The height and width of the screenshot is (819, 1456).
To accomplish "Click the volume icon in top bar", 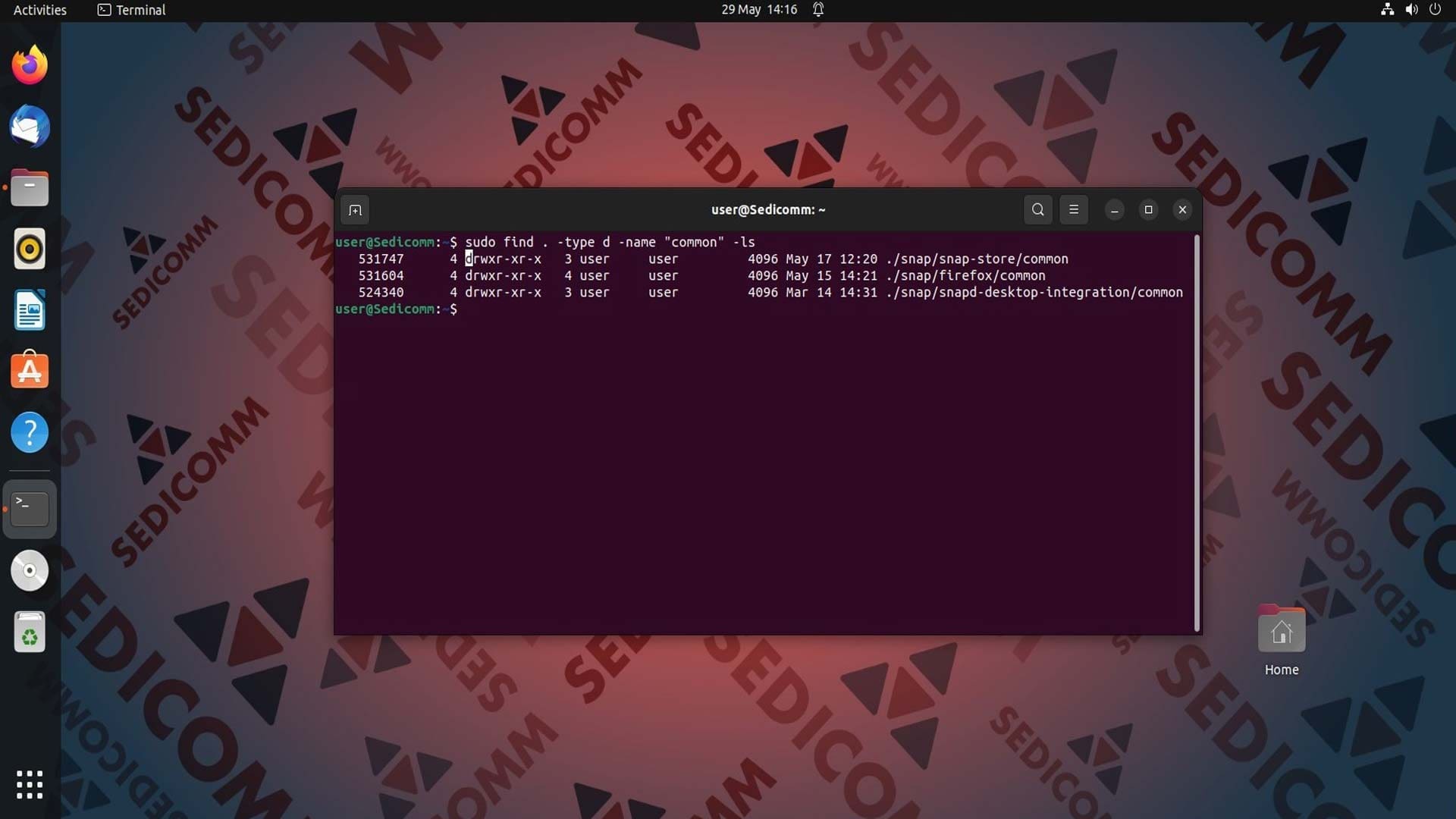I will 1411,10.
